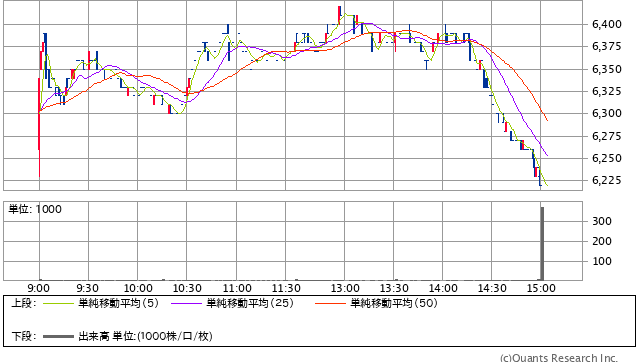Viewport: 638px width, 362px height.
Task: Click the 14:30 time label
Action: click(x=492, y=288)
